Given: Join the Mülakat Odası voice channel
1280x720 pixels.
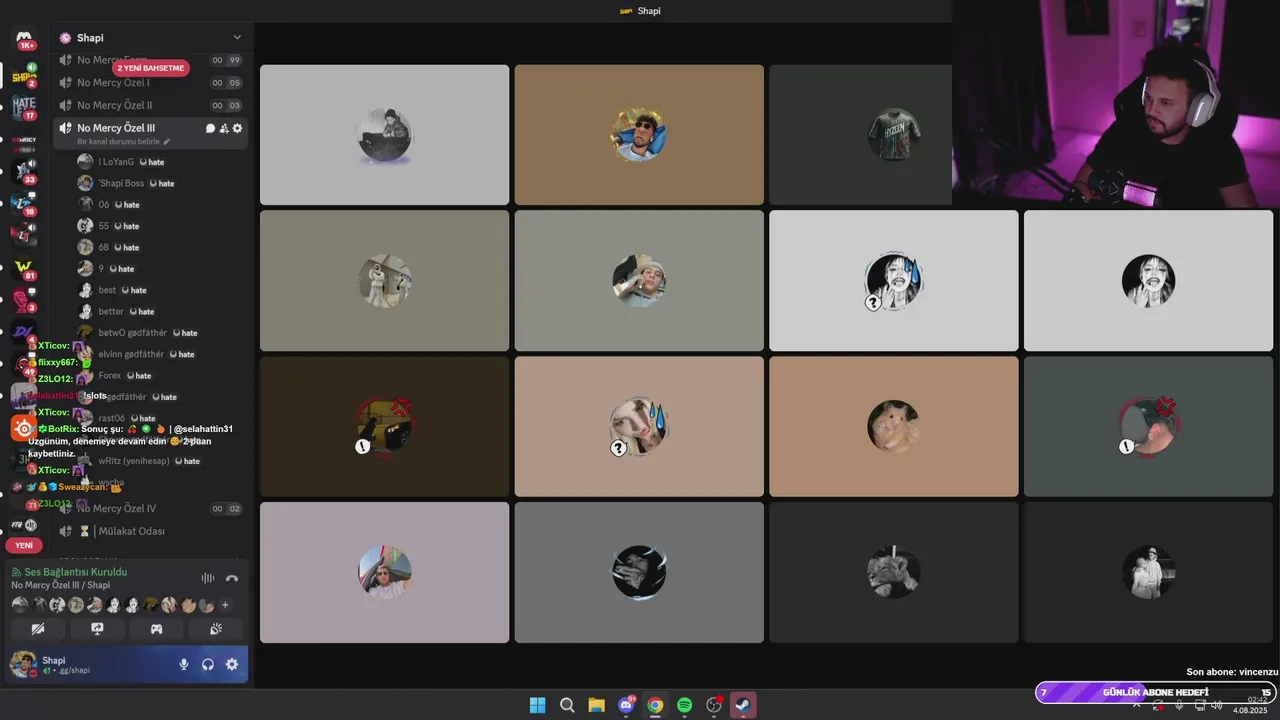Looking at the screenshot, I should pyautogui.click(x=150, y=531).
